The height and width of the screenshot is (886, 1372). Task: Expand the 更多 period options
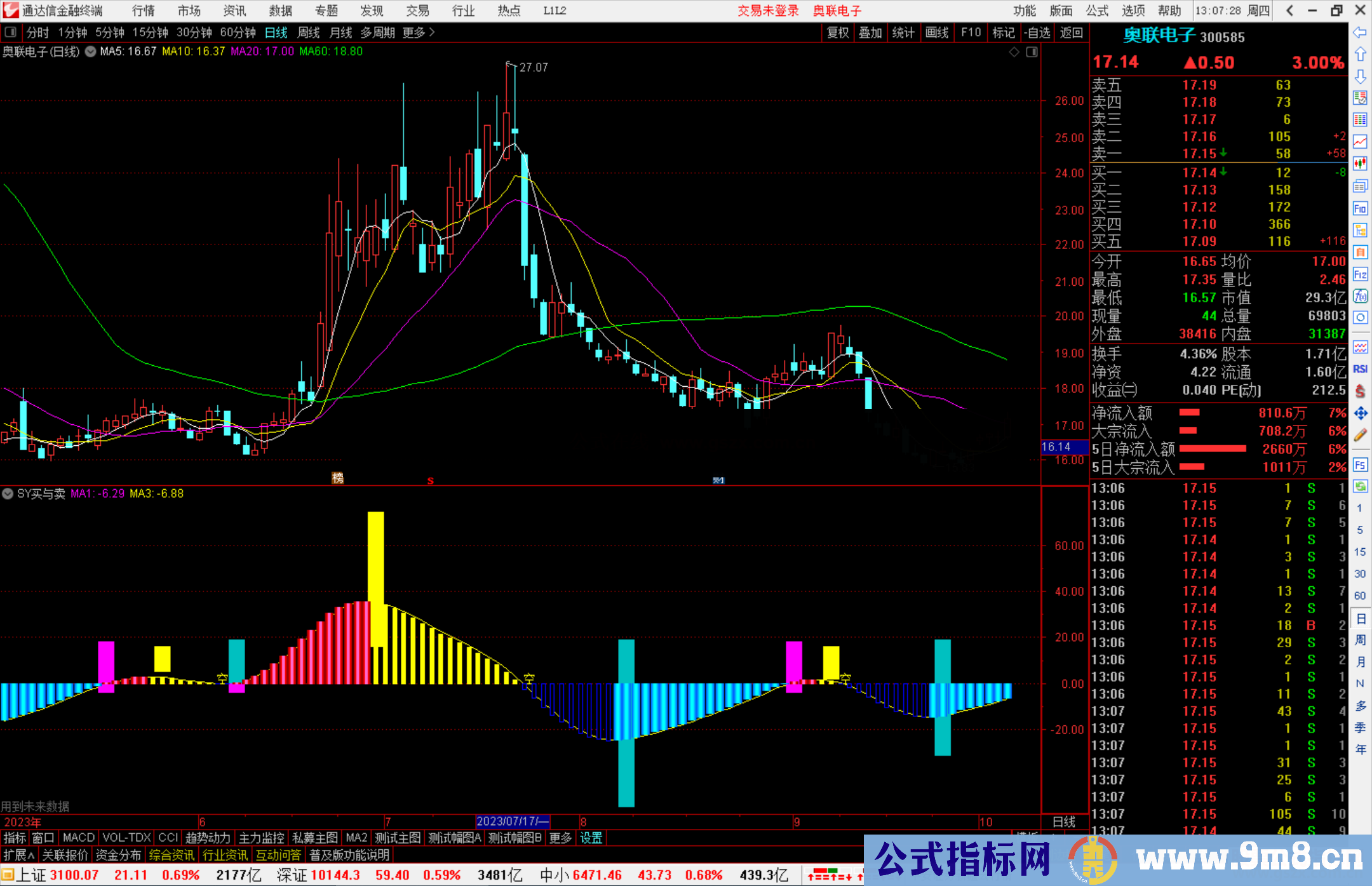click(418, 32)
